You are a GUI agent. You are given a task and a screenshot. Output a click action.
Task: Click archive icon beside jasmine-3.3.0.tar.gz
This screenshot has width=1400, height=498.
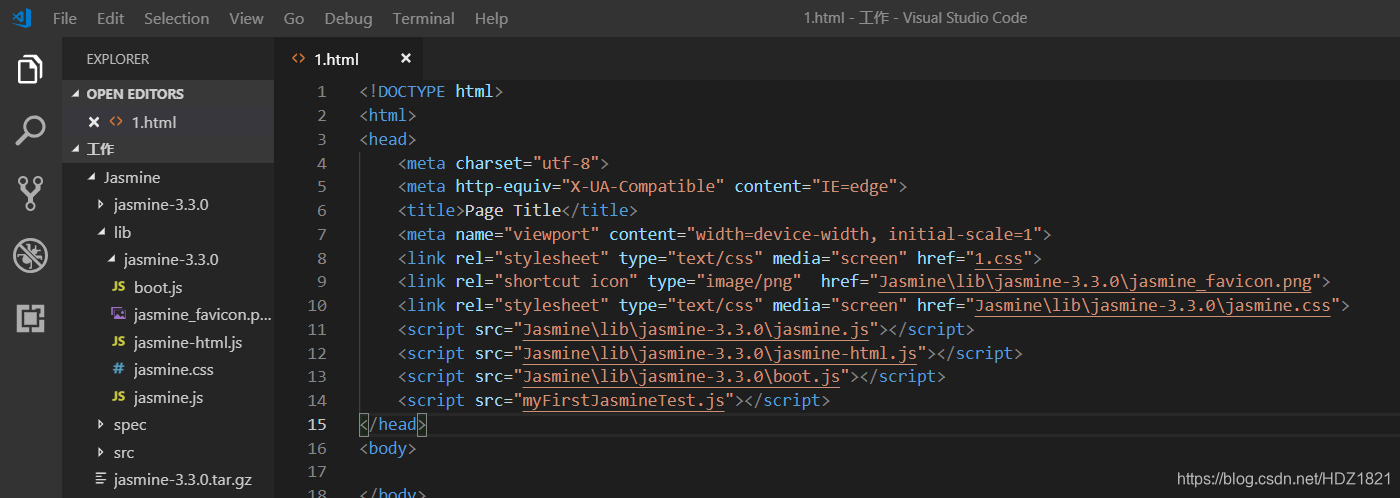click(x=100, y=480)
